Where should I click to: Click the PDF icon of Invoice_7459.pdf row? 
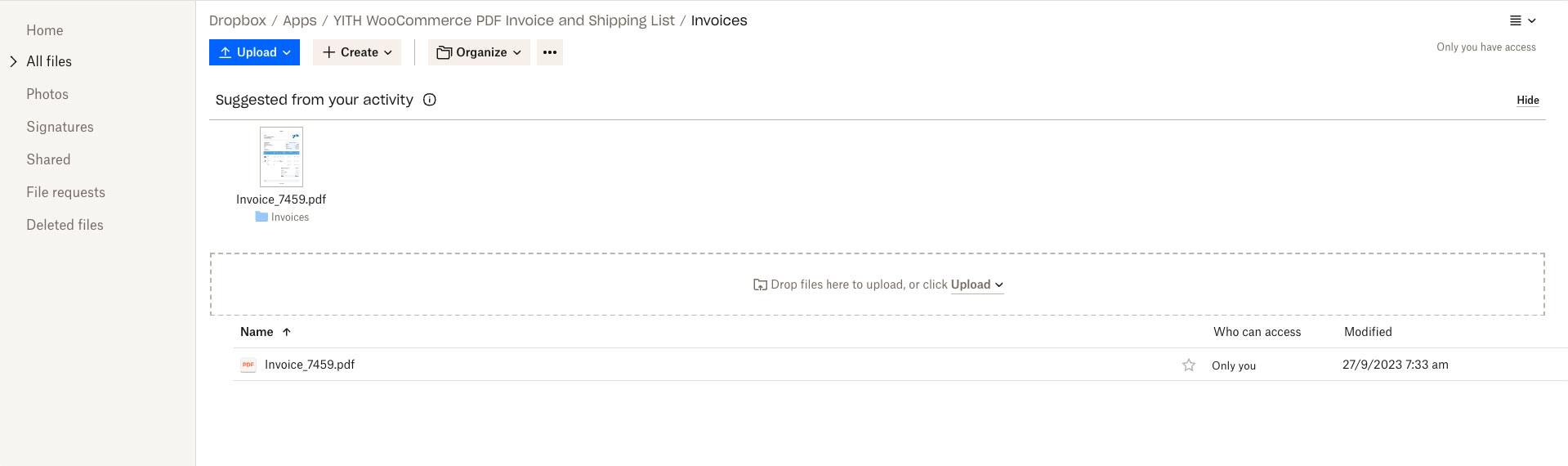[248, 365]
